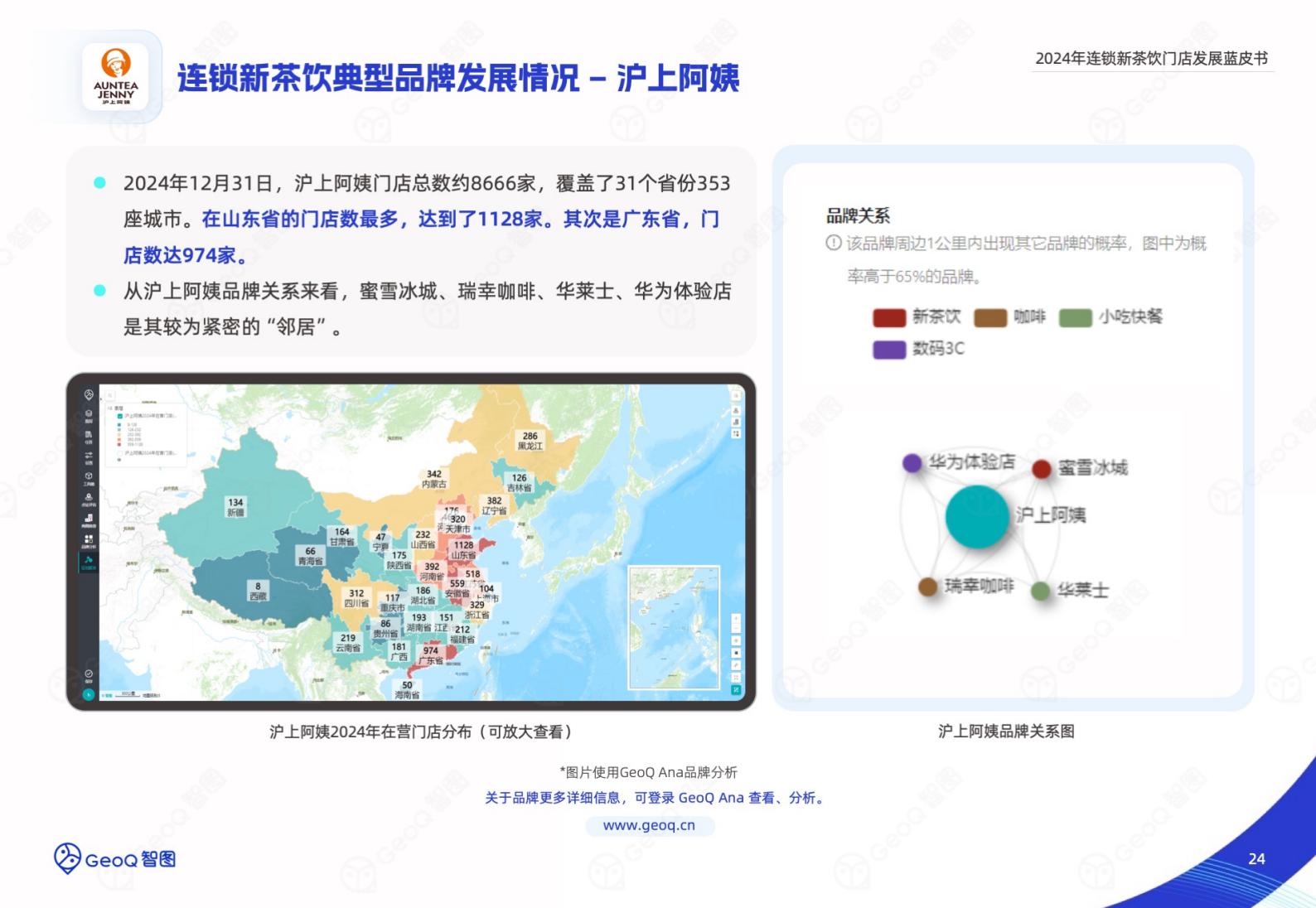Click the 2024年连锁新茶饮门店发展蓝皮书 header text
The image size is (1316, 908).
coord(1152,58)
